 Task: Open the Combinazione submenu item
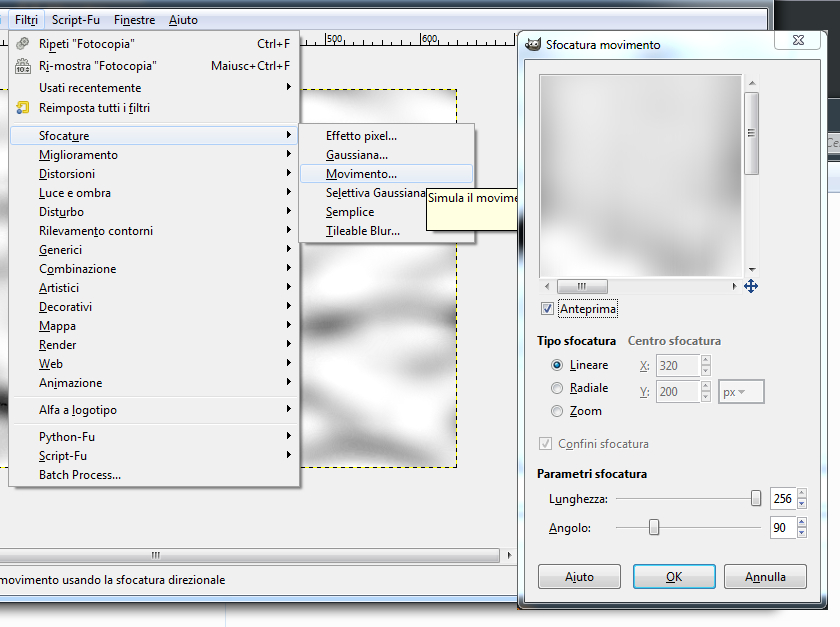point(154,268)
